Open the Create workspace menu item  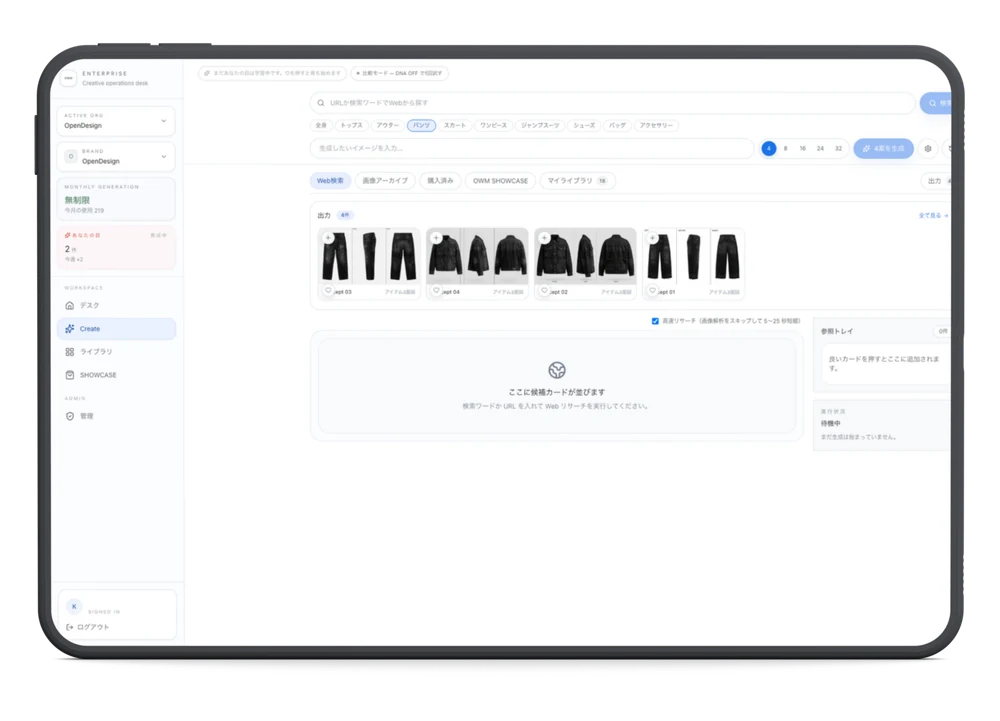pyautogui.click(x=116, y=329)
